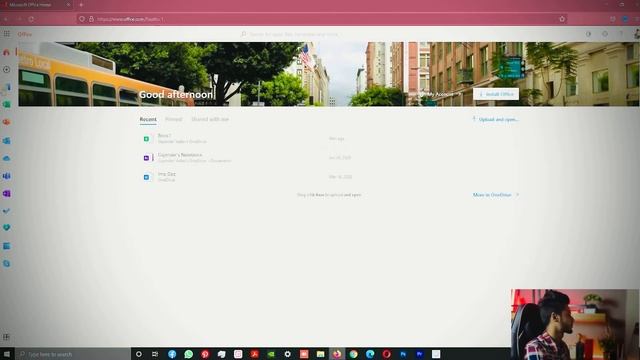640x360 pixels.
Task: Open PowerPoint from the sidebar
Action: 7,122
